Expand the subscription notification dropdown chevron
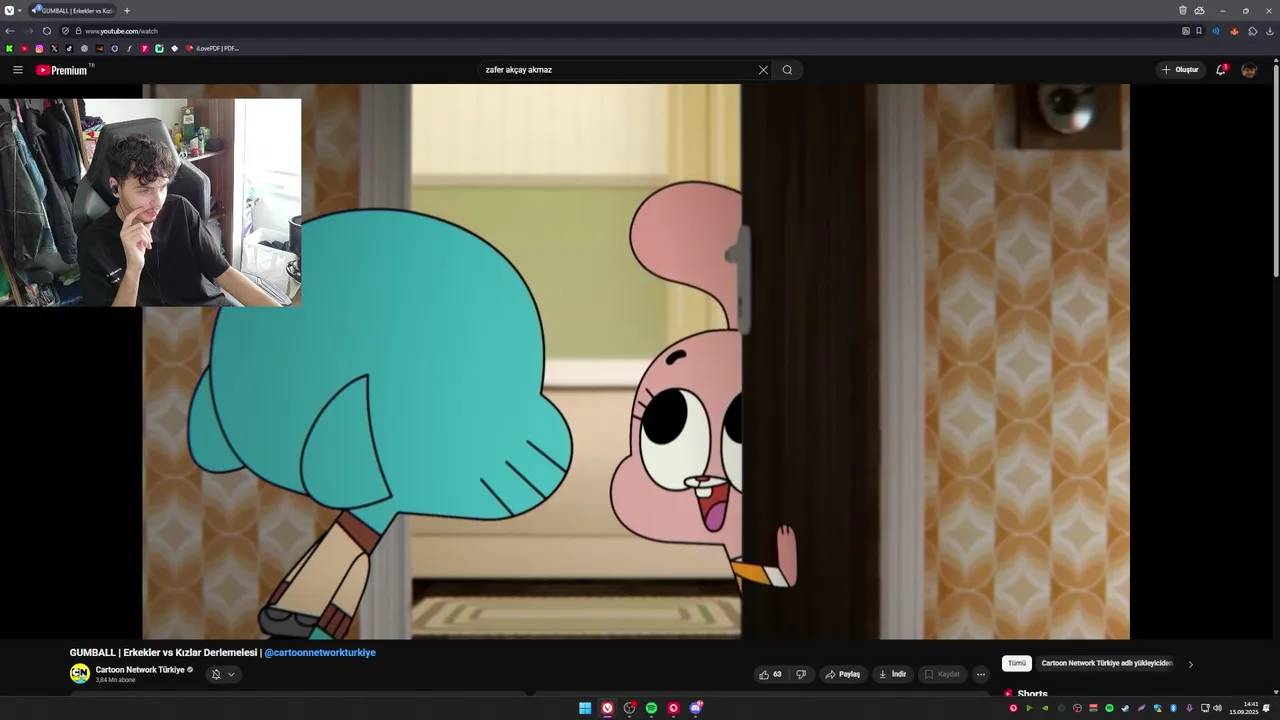The width and height of the screenshot is (1280, 720). 231,674
